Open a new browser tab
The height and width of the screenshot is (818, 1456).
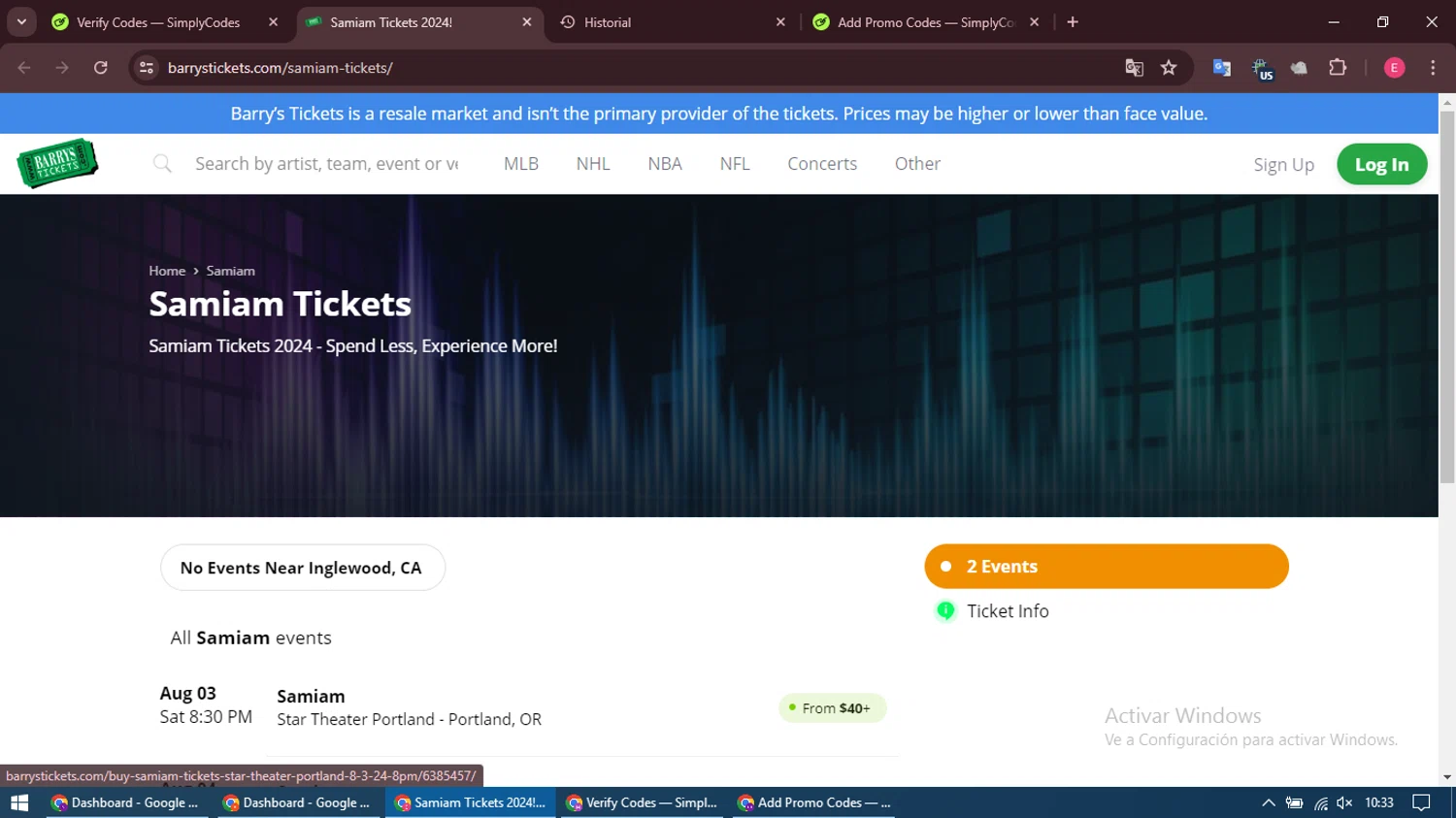tap(1073, 22)
